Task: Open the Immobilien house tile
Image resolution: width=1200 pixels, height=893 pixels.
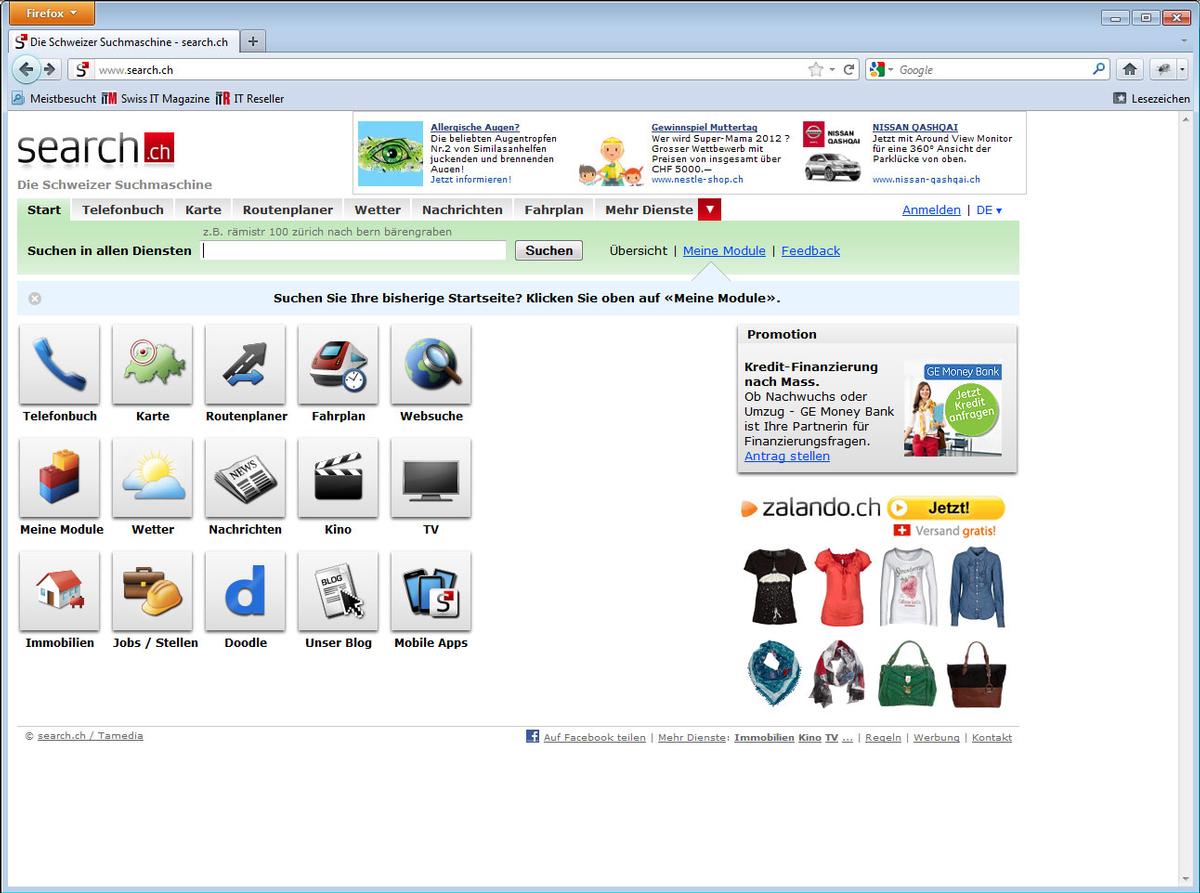Action: [59, 591]
